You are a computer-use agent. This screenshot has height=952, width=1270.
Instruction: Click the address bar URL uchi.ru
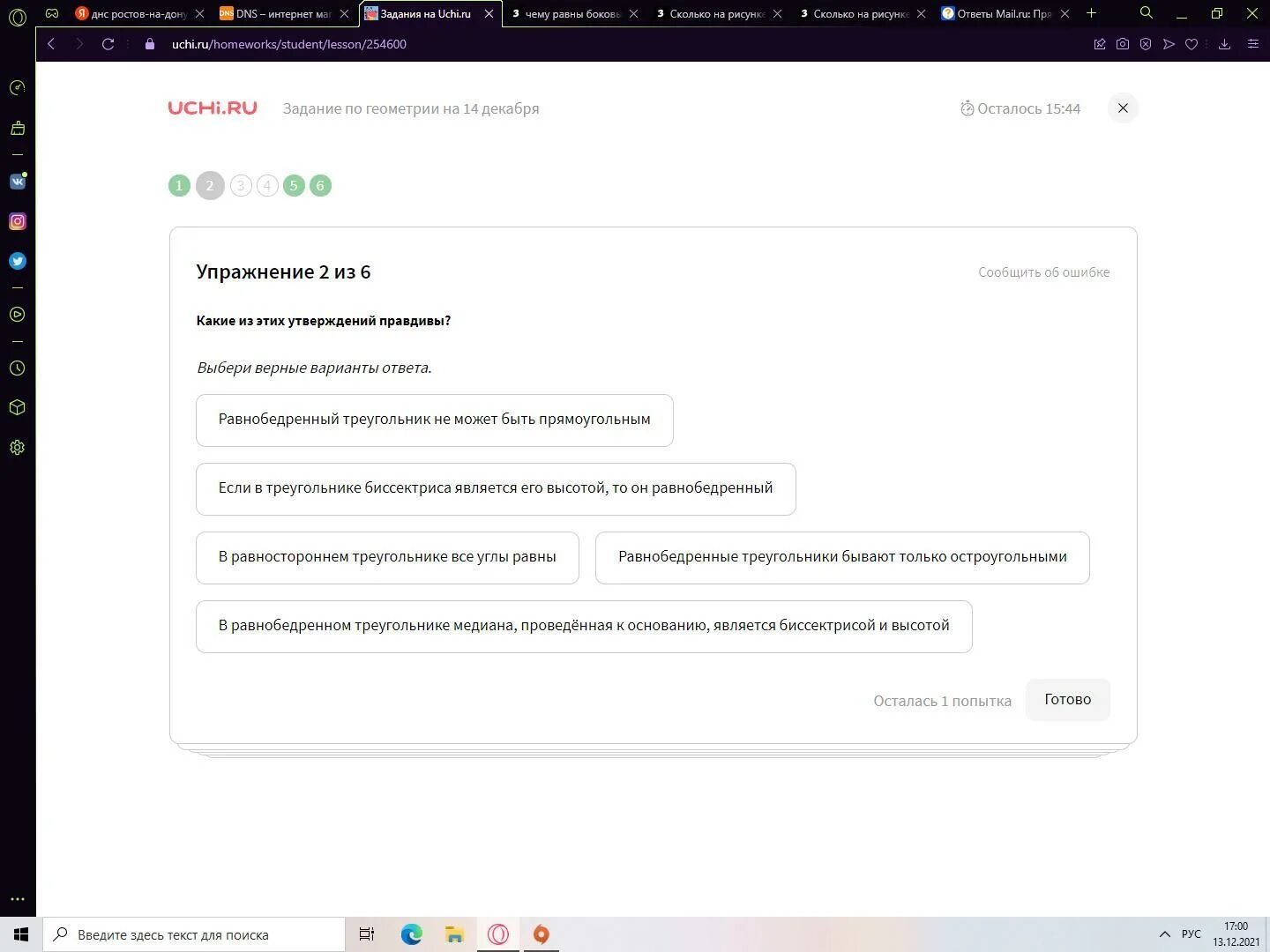tap(288, 44)
